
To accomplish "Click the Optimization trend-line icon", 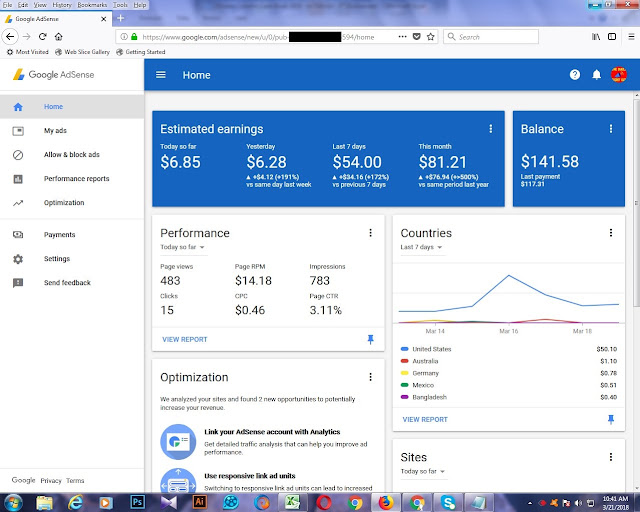I will (18, 203).
